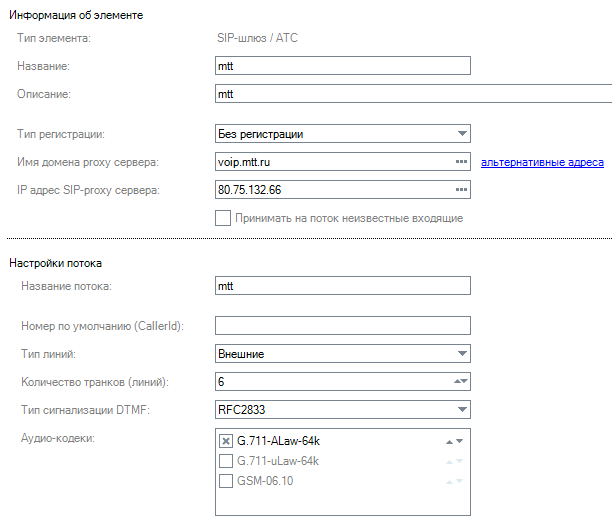Click reorder arrows for G.711-uLaw-64k codec
Image resolution: width=612 pixels, height=526 pixels.
click(x=454, y=461)
